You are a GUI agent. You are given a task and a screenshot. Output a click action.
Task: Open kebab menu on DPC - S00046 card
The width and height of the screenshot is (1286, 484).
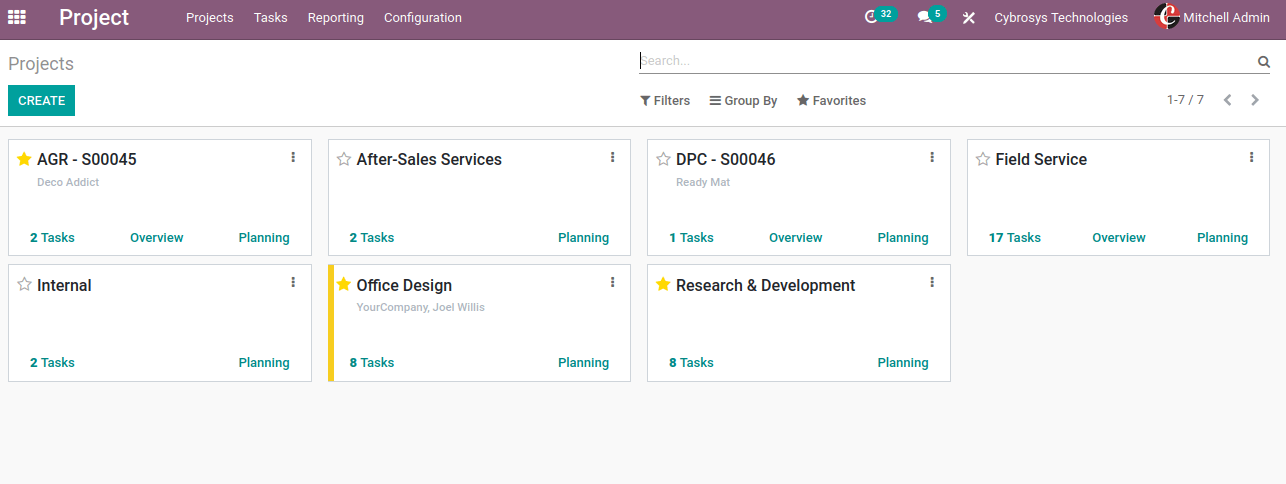click(x=932, y=157)
